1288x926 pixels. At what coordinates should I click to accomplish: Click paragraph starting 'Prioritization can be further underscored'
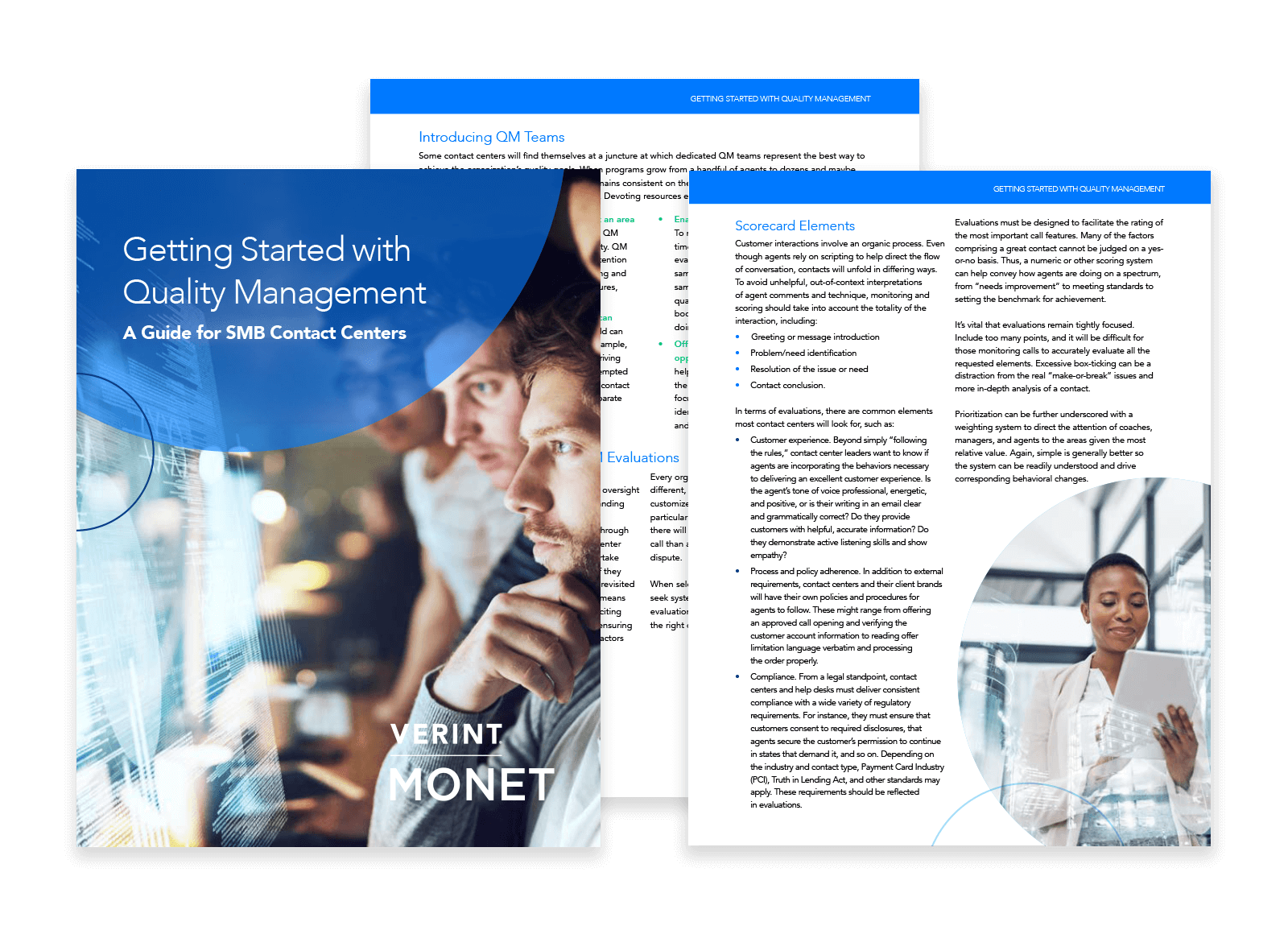(x=1054, y=446)
